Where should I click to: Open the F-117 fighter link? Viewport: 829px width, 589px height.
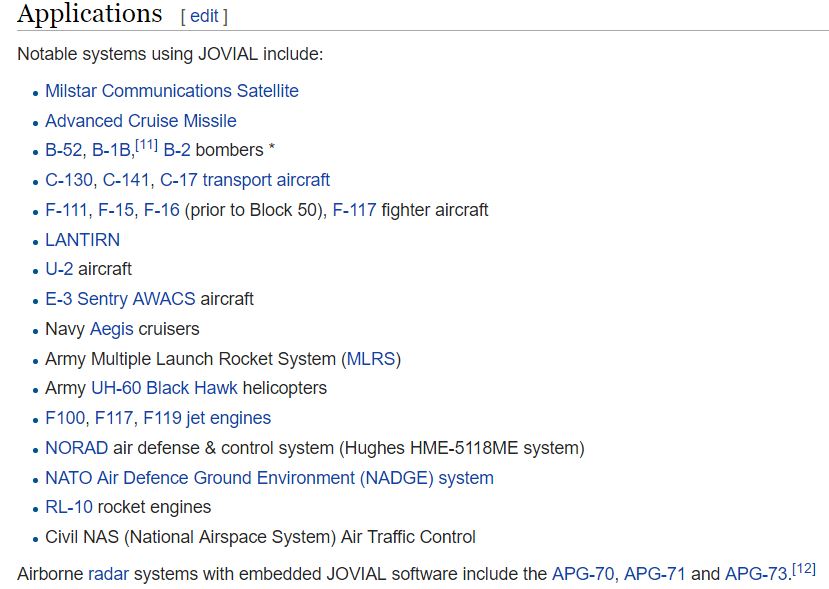click(x=354, y=210)
